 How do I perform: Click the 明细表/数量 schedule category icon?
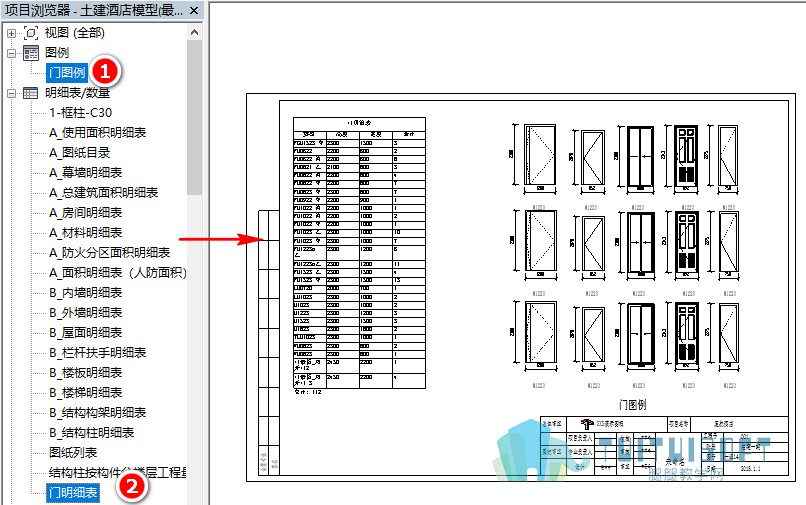click(31, 93)
